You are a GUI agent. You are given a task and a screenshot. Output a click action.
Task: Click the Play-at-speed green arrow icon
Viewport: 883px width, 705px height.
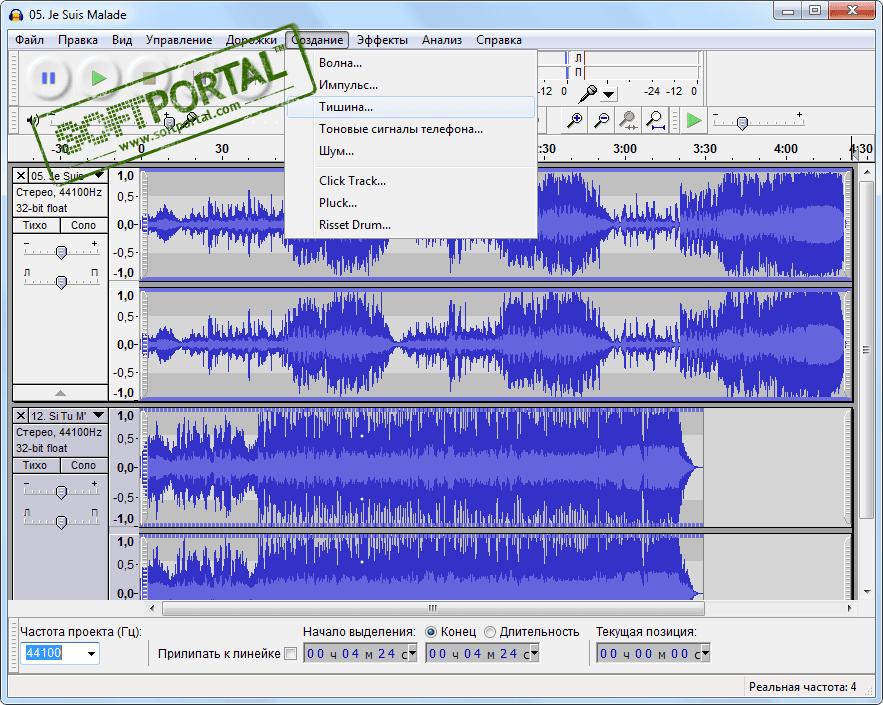(693, 120)
